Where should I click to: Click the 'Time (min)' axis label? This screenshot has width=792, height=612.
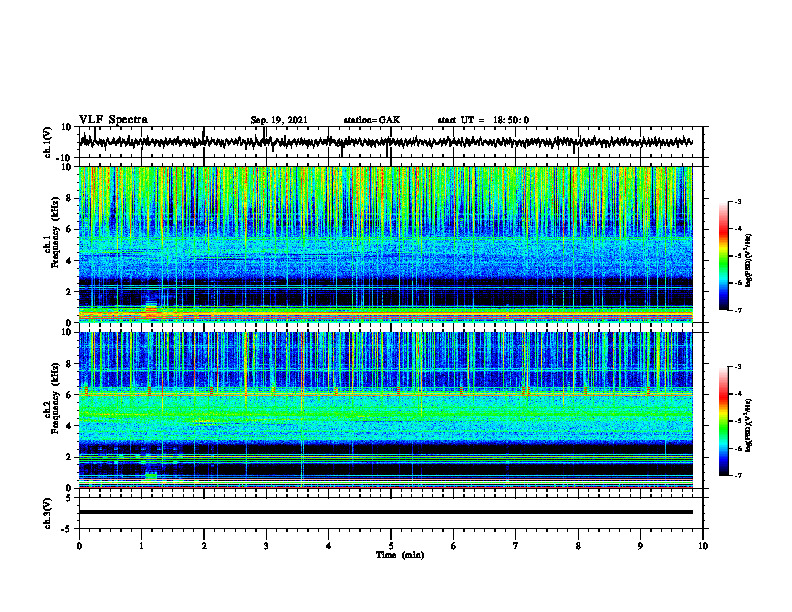(x=400, y=555)
